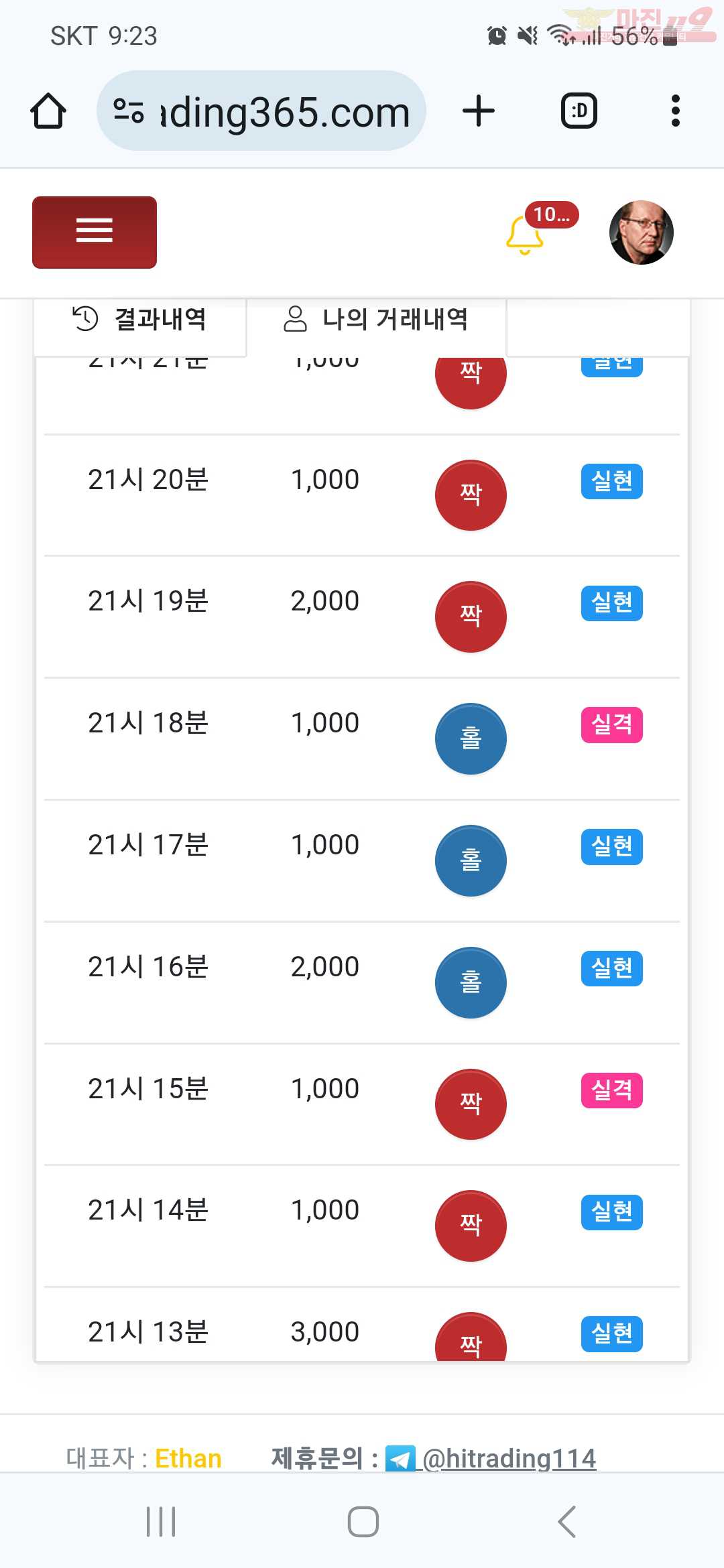This screenshot has width=724, height=1568.
Task: Open the user profile avatar
Action: coord(642,233)
